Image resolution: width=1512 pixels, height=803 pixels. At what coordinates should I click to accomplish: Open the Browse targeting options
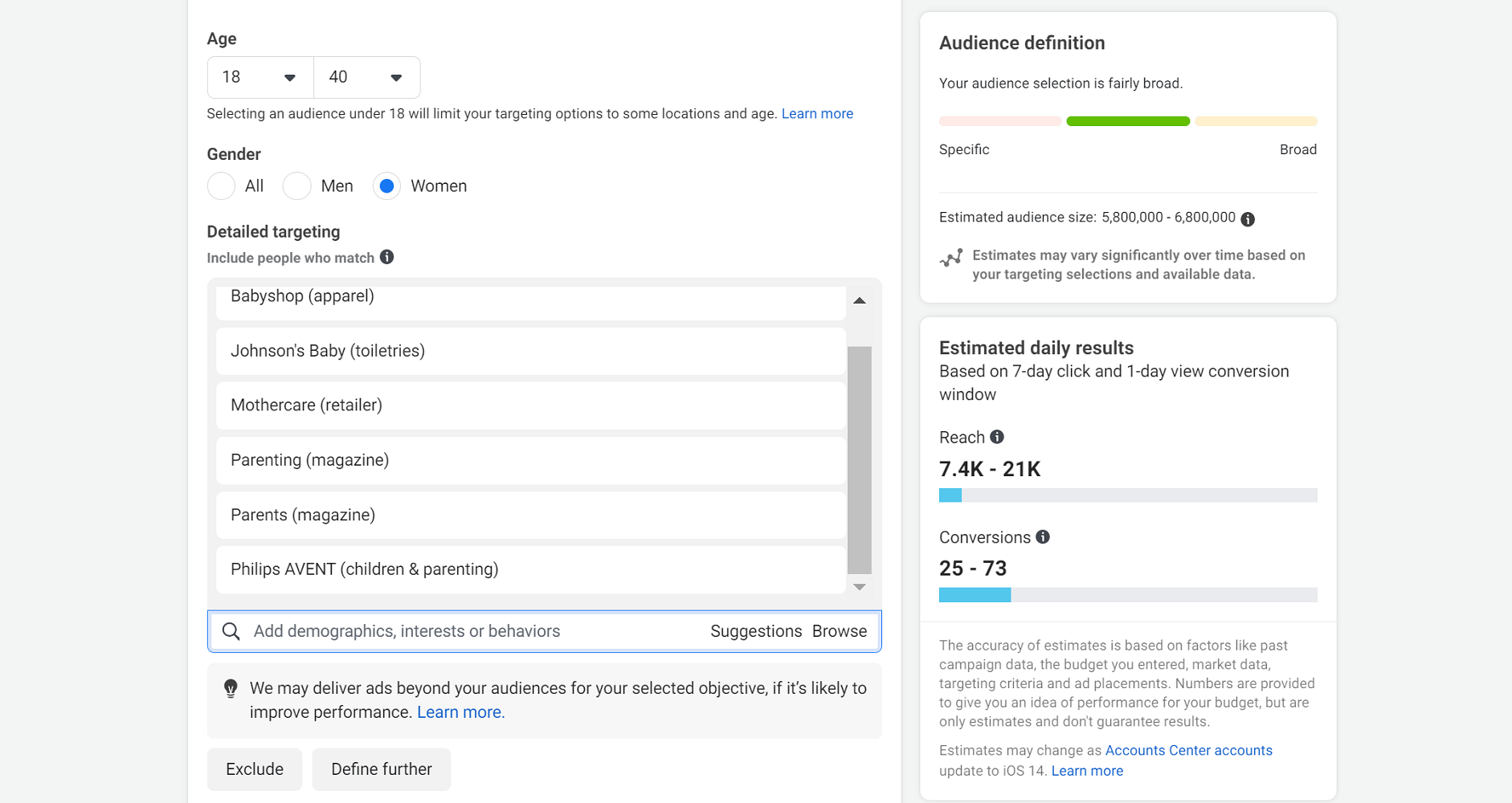click(x=840, y=631)
